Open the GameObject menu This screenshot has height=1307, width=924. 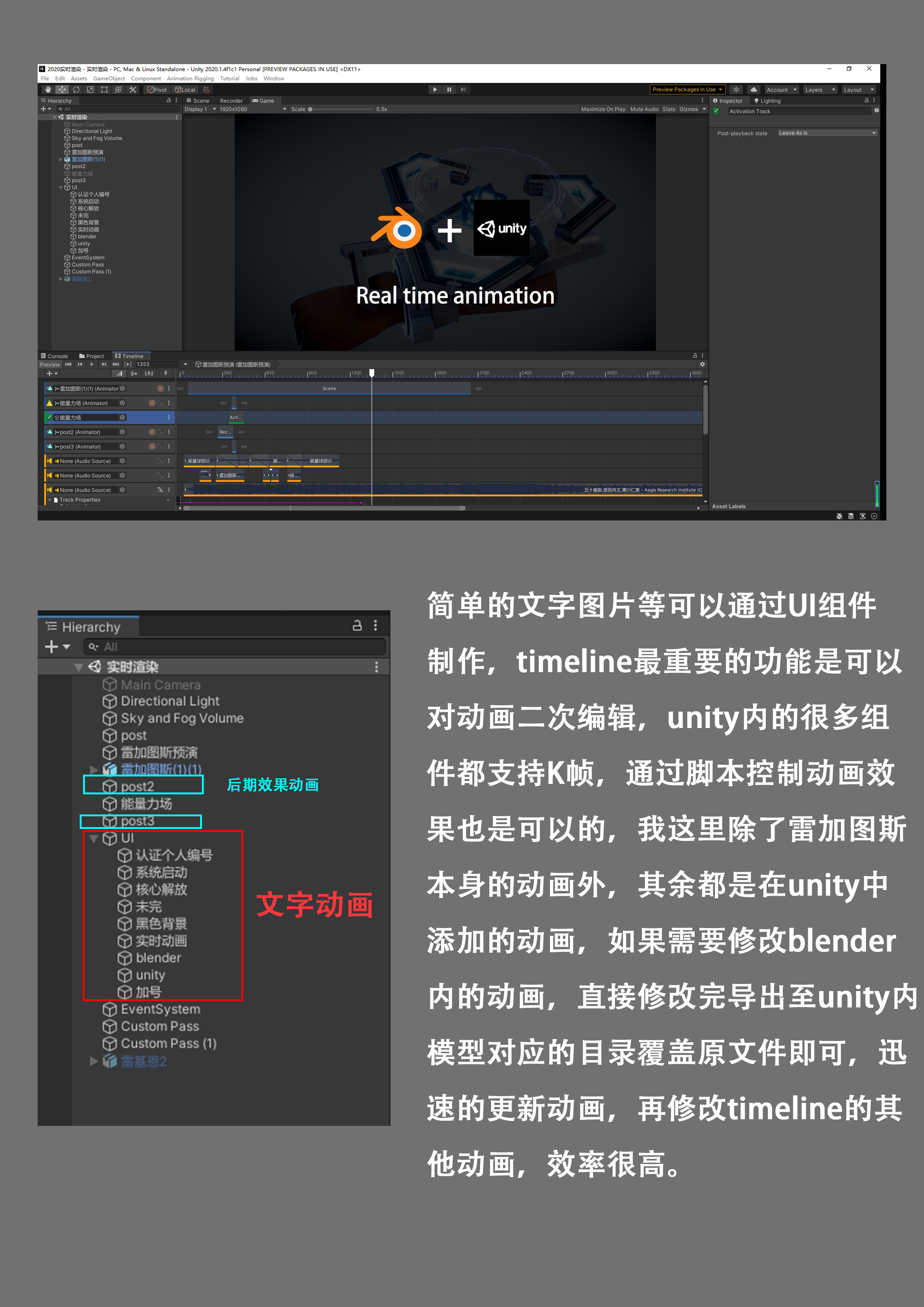pyautogui.click(x=109, y=79)
